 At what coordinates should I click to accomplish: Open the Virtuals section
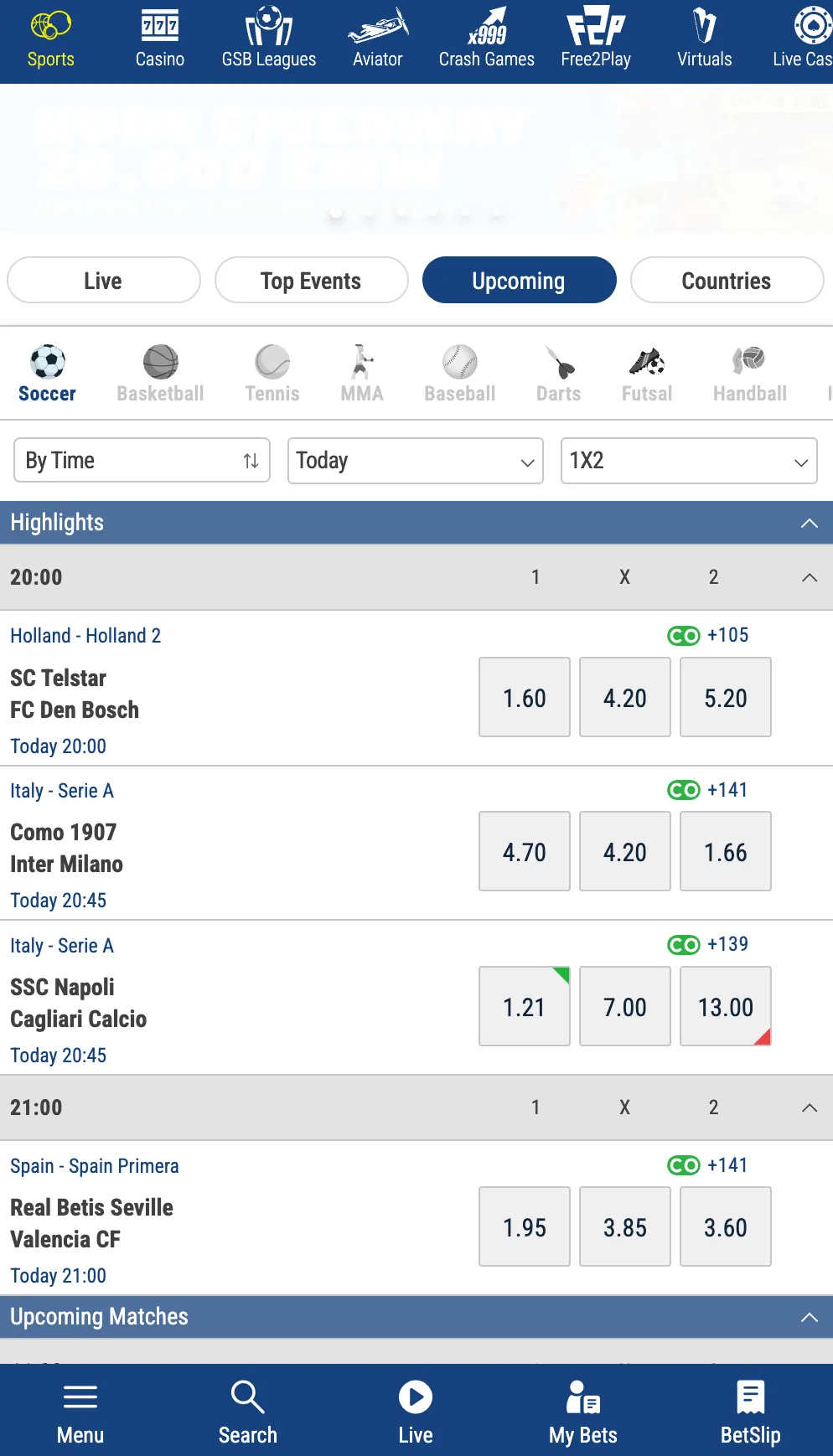click(704, 38)
